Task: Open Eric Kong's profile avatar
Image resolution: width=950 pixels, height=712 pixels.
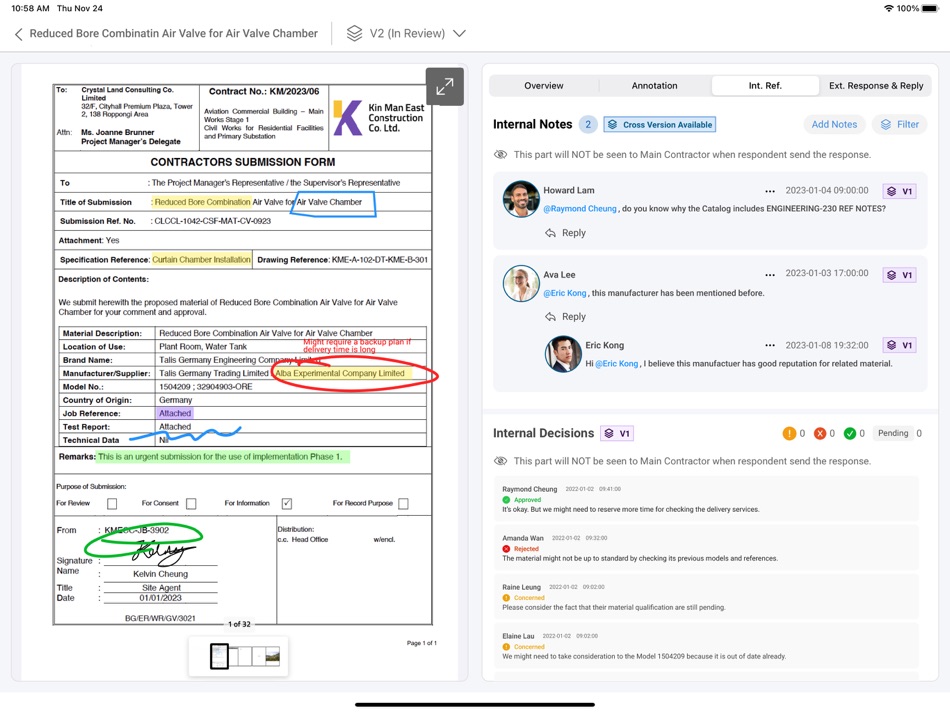Action: [x=563, y=354]
